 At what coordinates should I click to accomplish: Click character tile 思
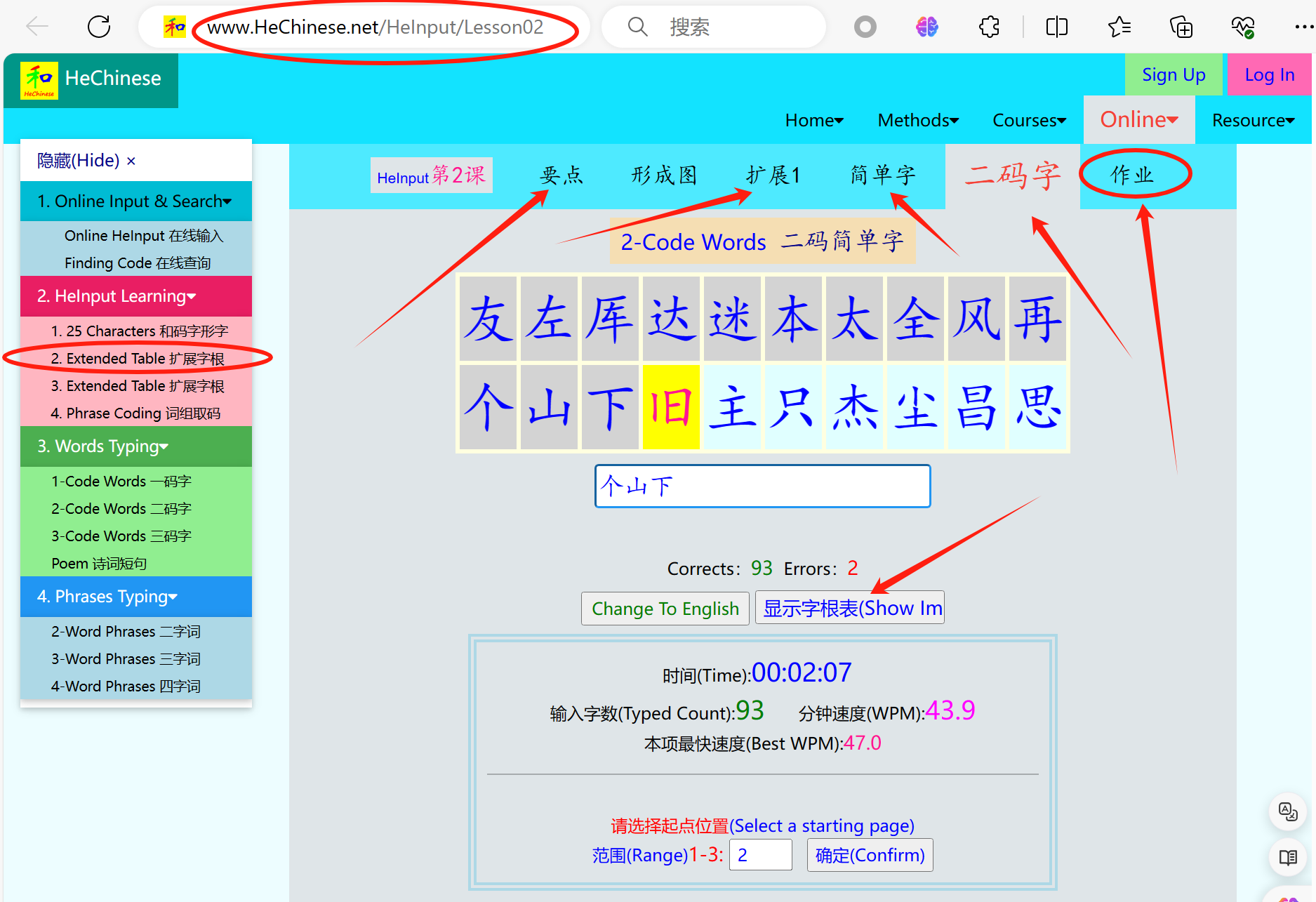click(1038, 406)
